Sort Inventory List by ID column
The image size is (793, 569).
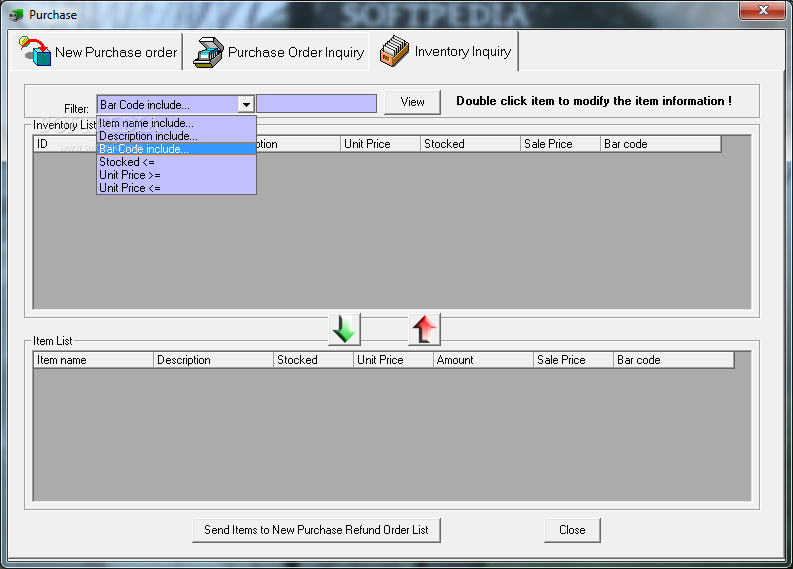[65, 144]
